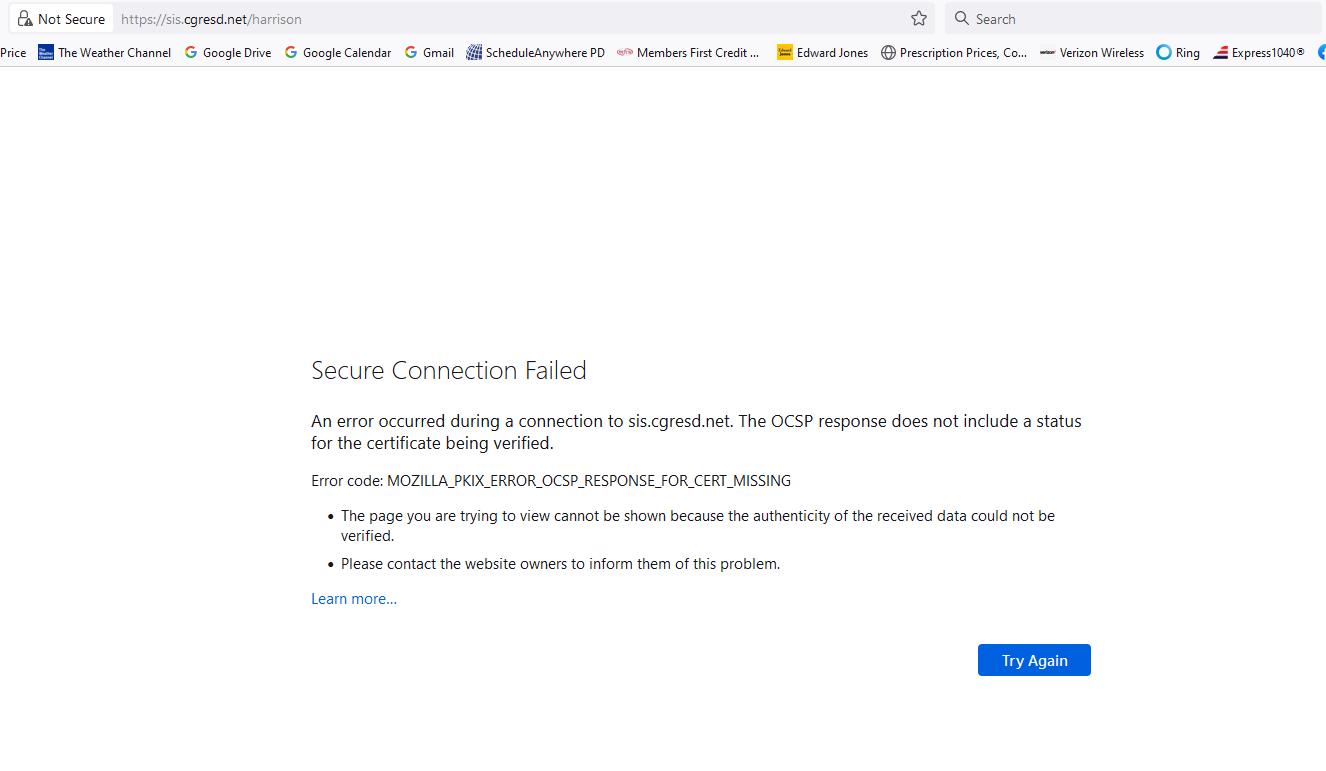Open the Members First Credit bookmark
Viewport: 1326px width, 771px height.
tap(690, 52)
